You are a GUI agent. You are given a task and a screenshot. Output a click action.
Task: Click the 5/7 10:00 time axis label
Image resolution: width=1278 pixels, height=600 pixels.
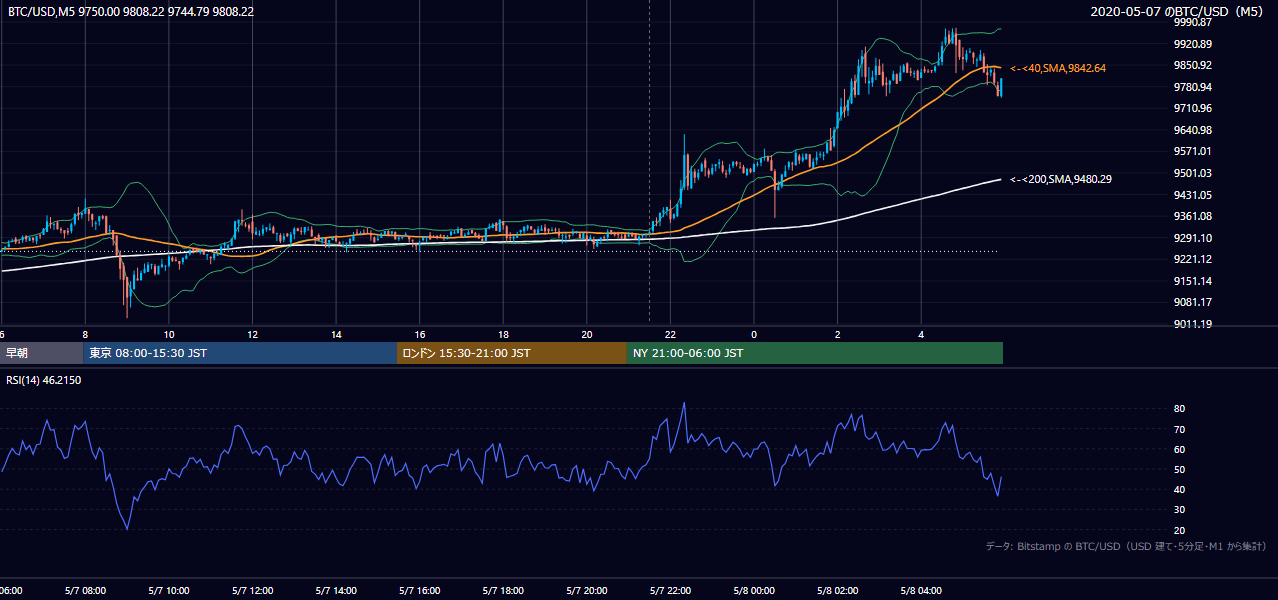click(169, 591)
